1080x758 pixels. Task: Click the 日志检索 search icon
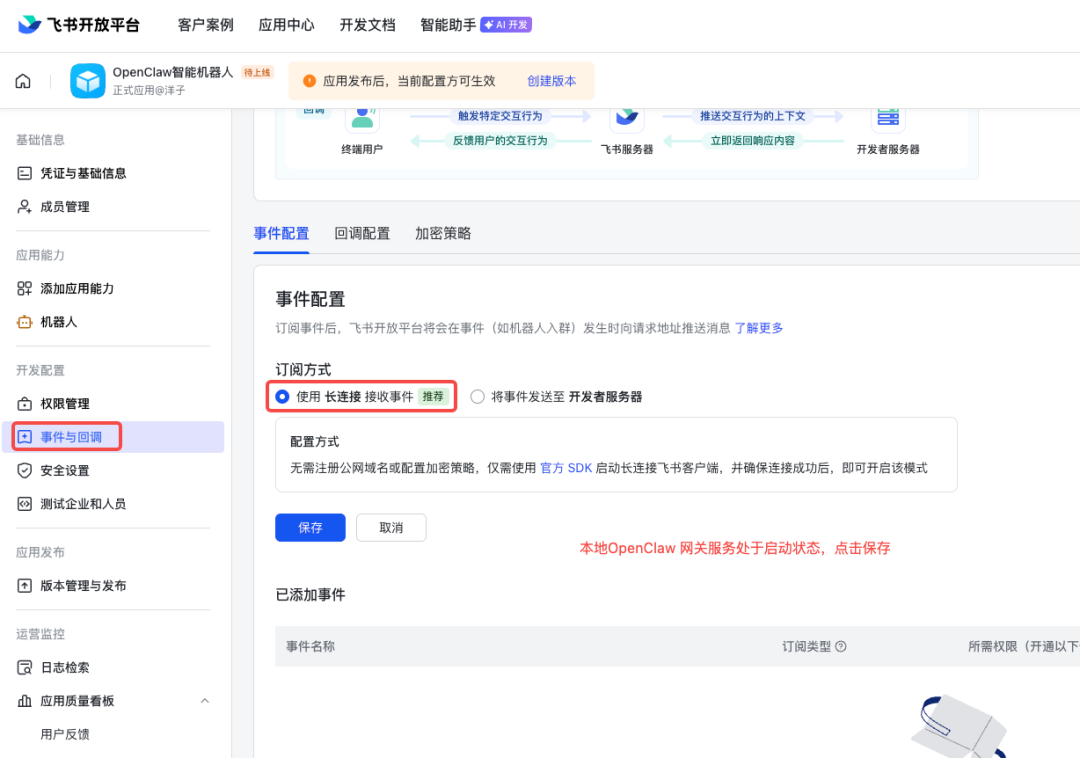[x=25, y=668]
